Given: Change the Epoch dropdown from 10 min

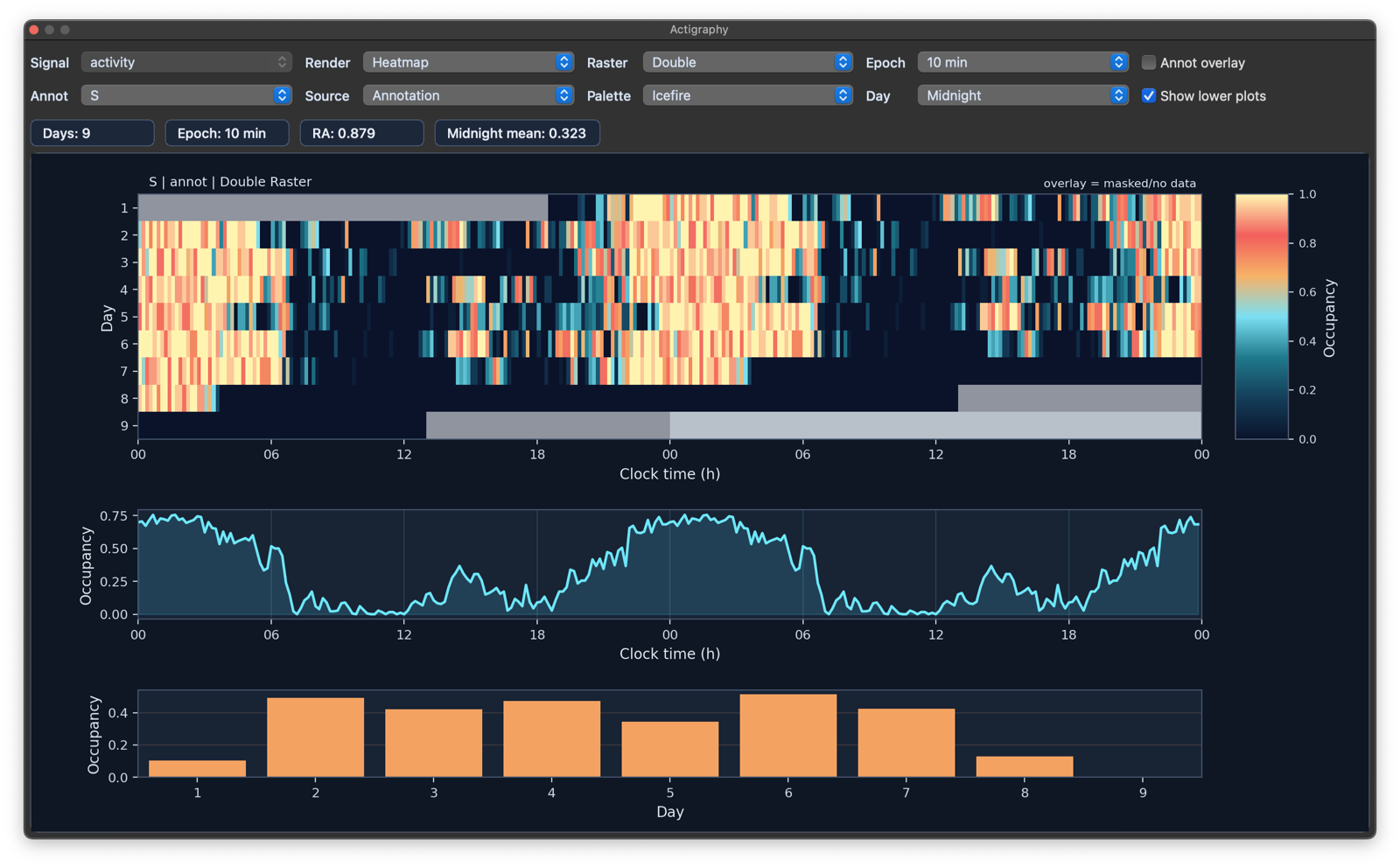Looking at the screenshot, I should click(x=1022, y=62).
